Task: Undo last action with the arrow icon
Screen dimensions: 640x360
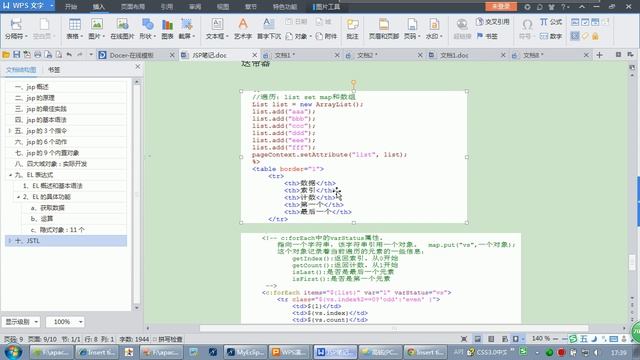Action: tap(69, 55)
